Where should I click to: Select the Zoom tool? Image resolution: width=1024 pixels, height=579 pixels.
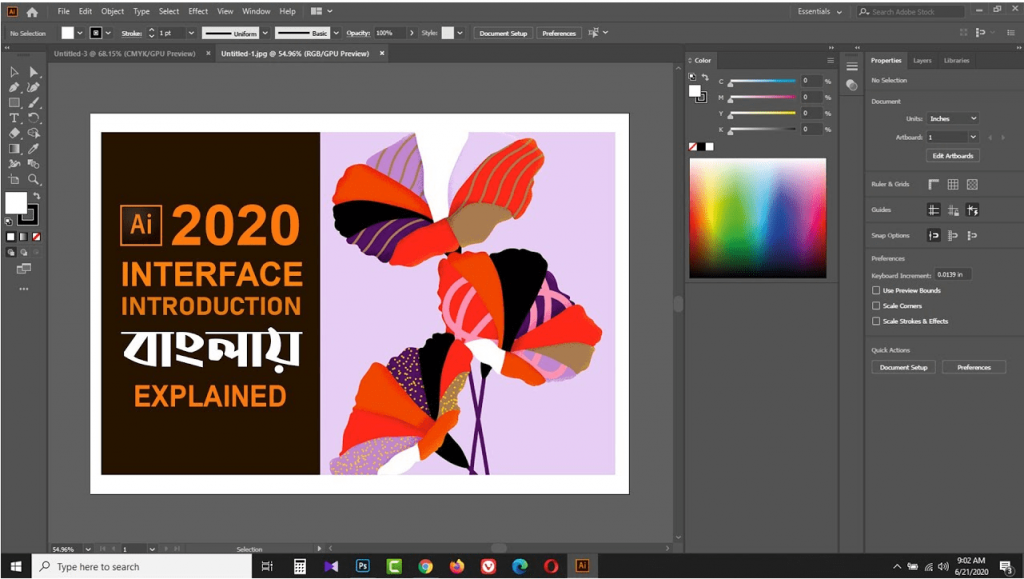pos(33,180)
